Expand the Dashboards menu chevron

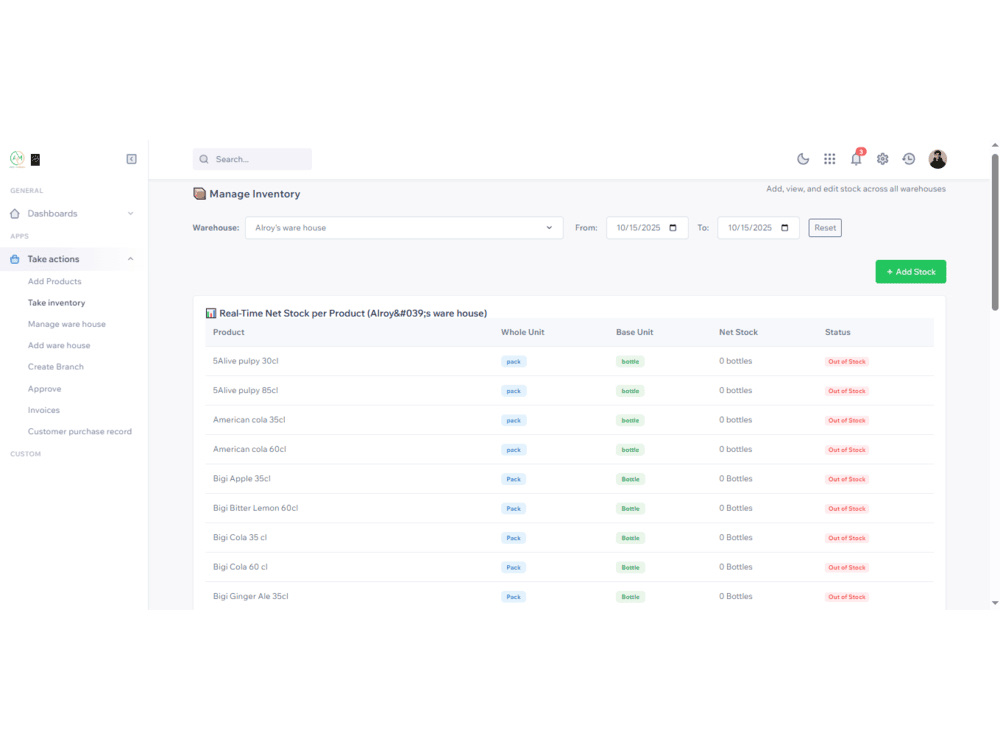tap(130, 214)
